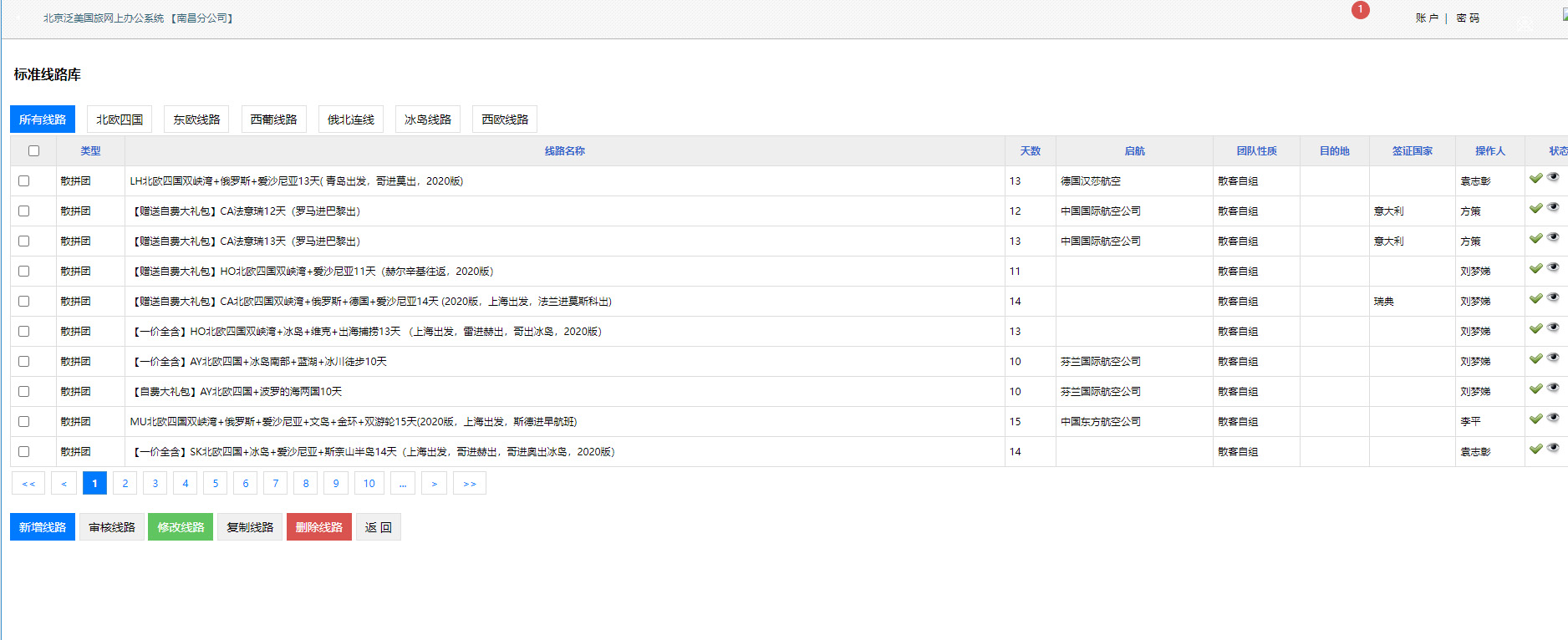Click the eye icon for CA法意瑞13天
The height and width of the screenshot is (640, 1568).
coord(1553,237)
